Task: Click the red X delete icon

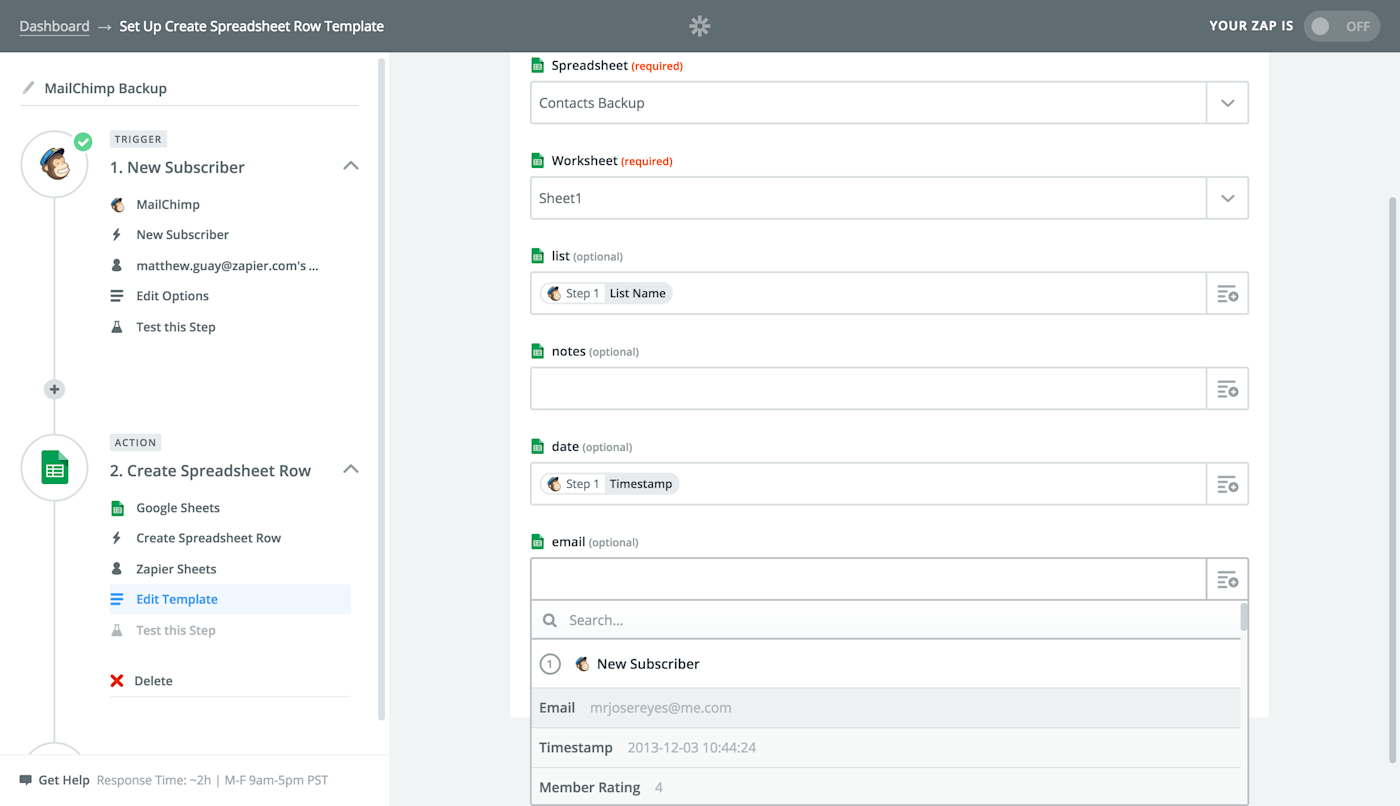Action: (117, 681)
